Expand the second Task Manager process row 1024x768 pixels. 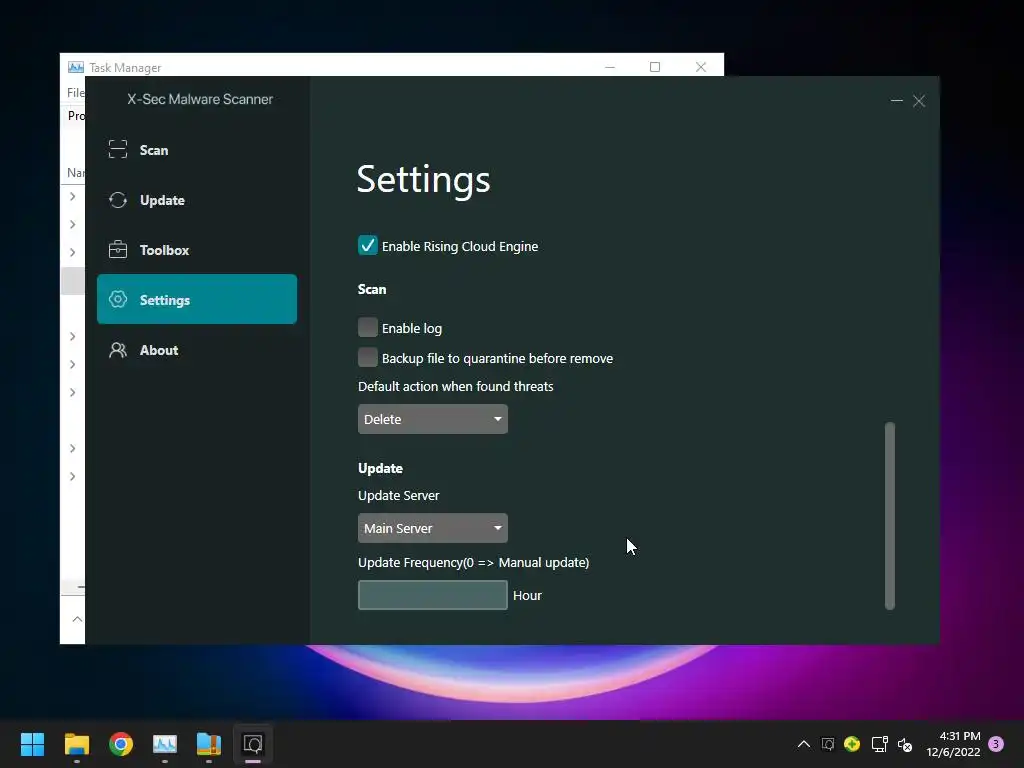[72, 224]
